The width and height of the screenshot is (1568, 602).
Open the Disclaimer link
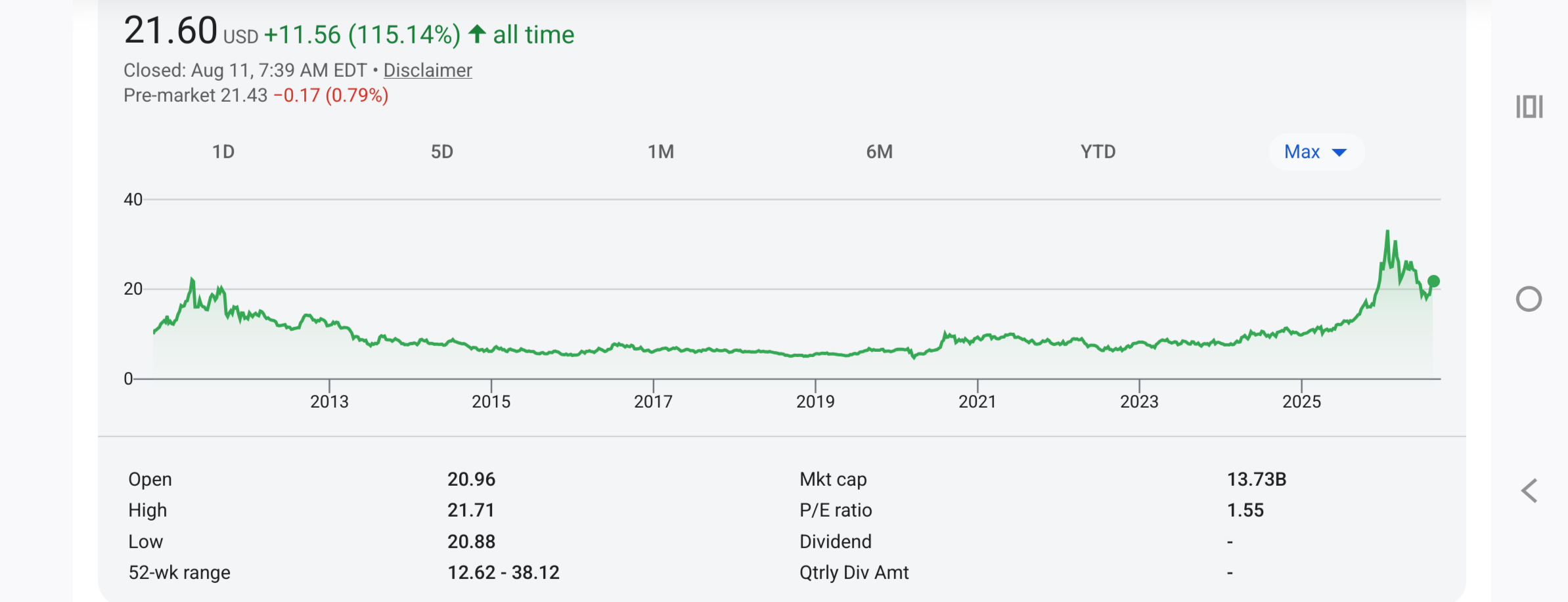point(428,70)
